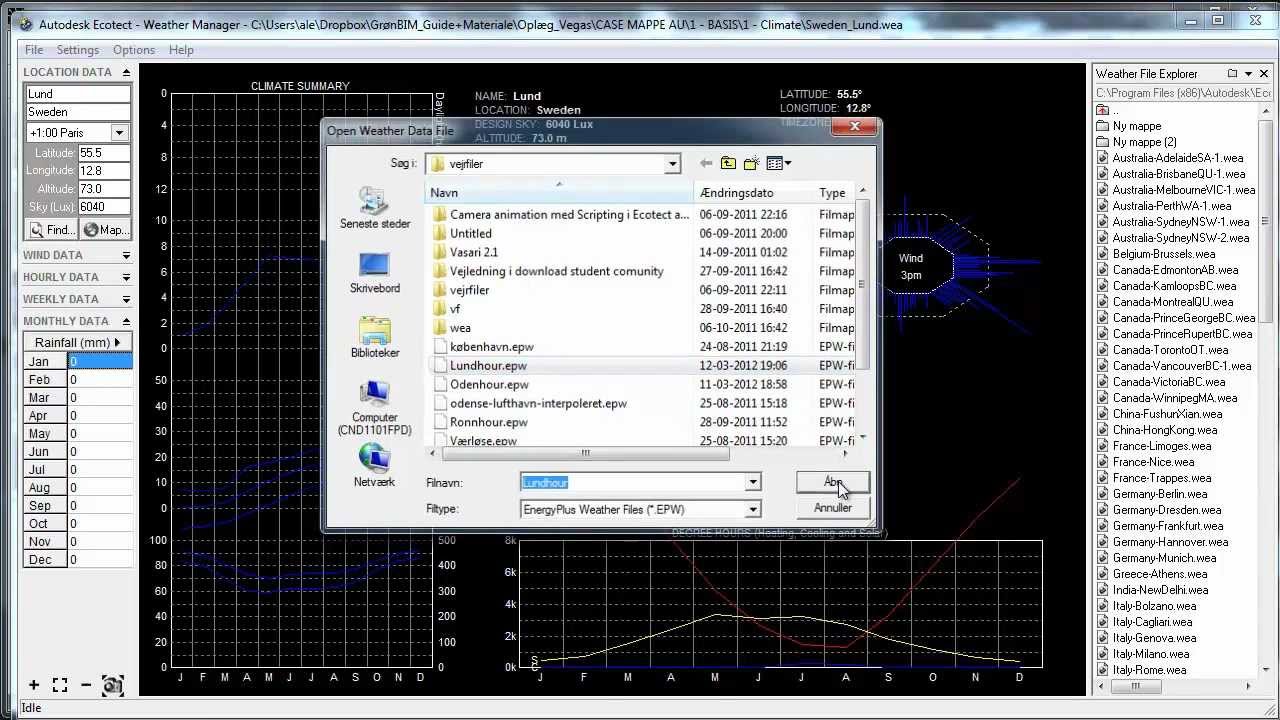This screenshot has height=720, width=1280.
Task: Go up one folder level
Action: pyautogui.click(x=728, y=163)
